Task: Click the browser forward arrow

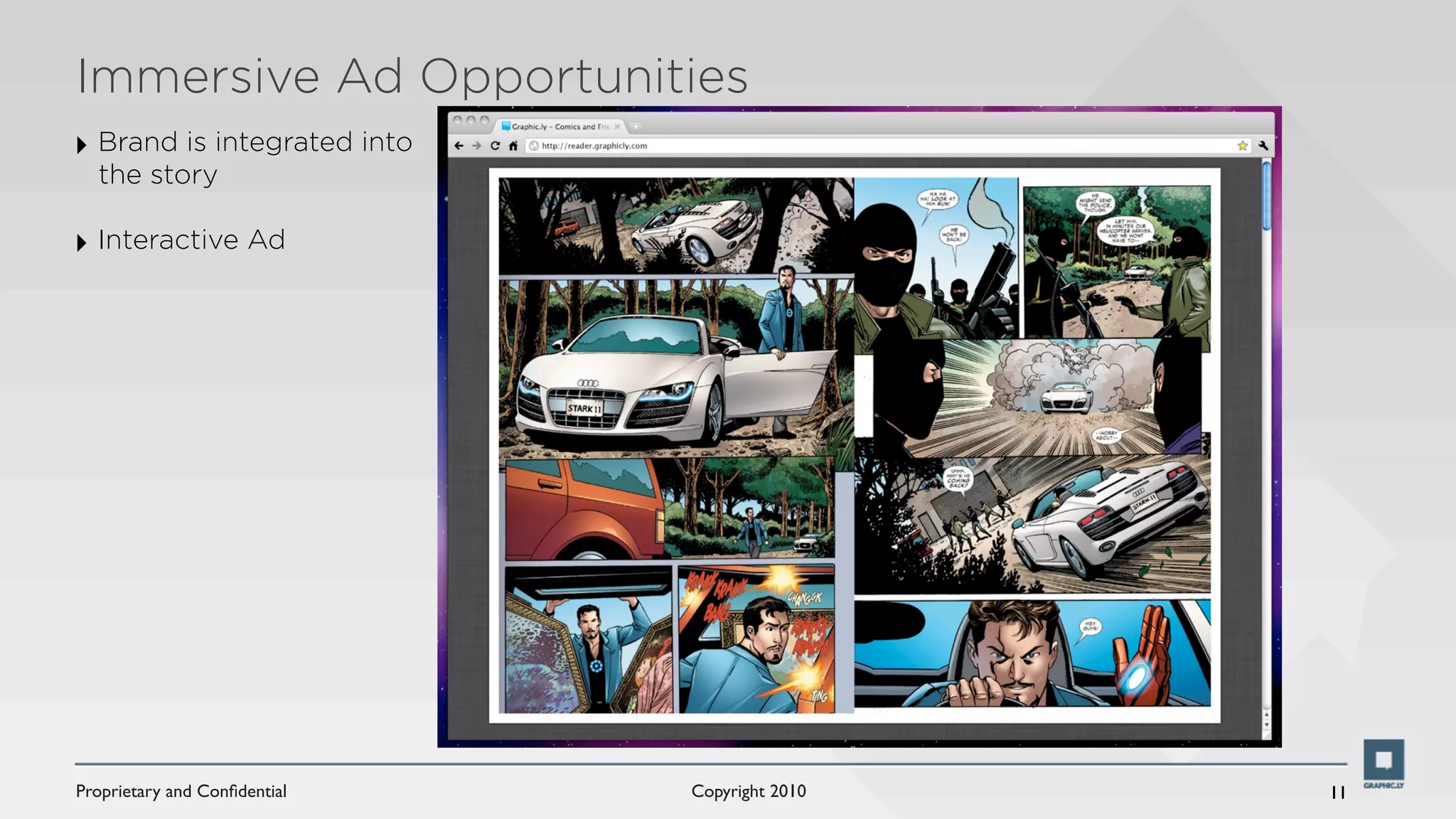Action: tap(476, 146)
